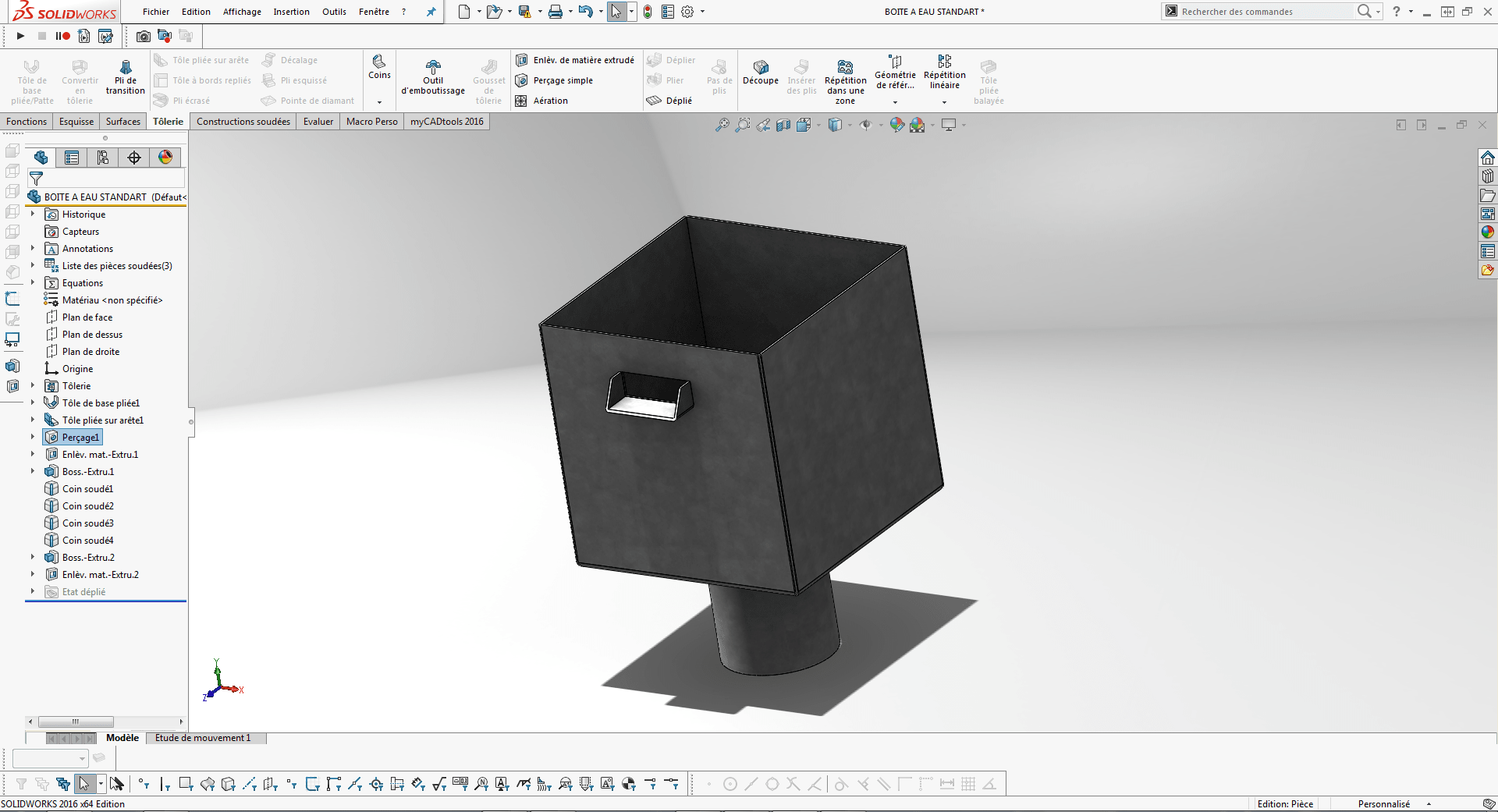Click the rebuild traffic light icon
The width and height of the screenshot is (1498, 812).
[648, 12]
